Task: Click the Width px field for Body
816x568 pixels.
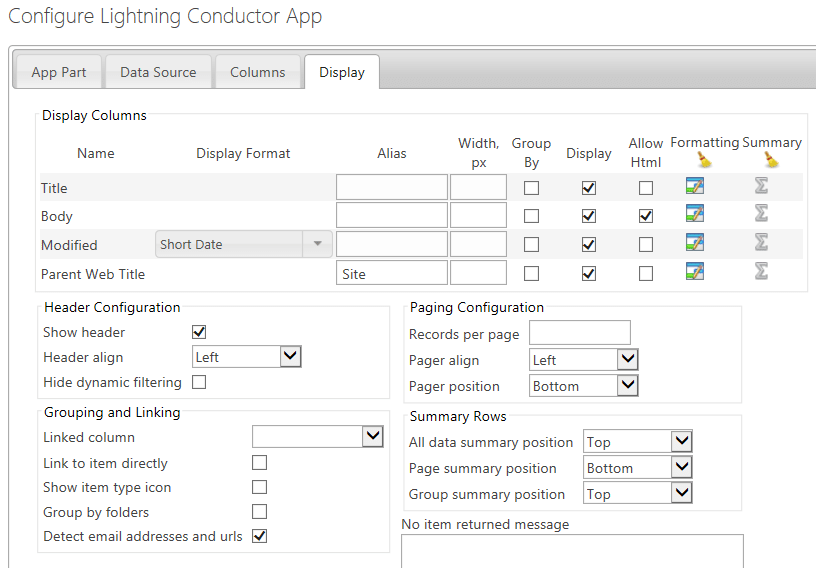Action: click(x=478, y=215)
